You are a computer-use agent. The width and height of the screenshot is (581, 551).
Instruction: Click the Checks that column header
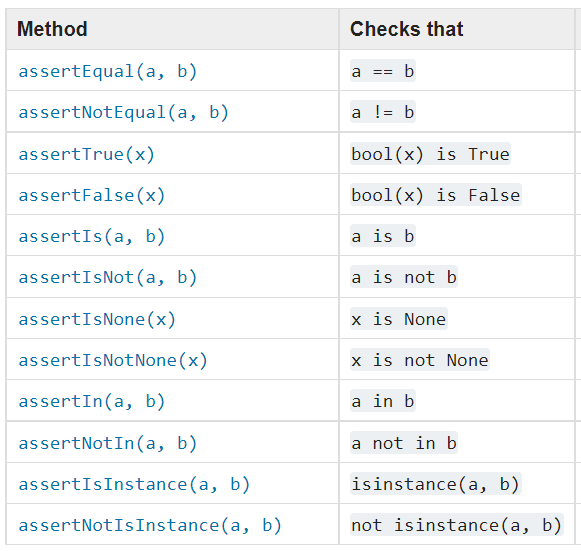point(406,29)
